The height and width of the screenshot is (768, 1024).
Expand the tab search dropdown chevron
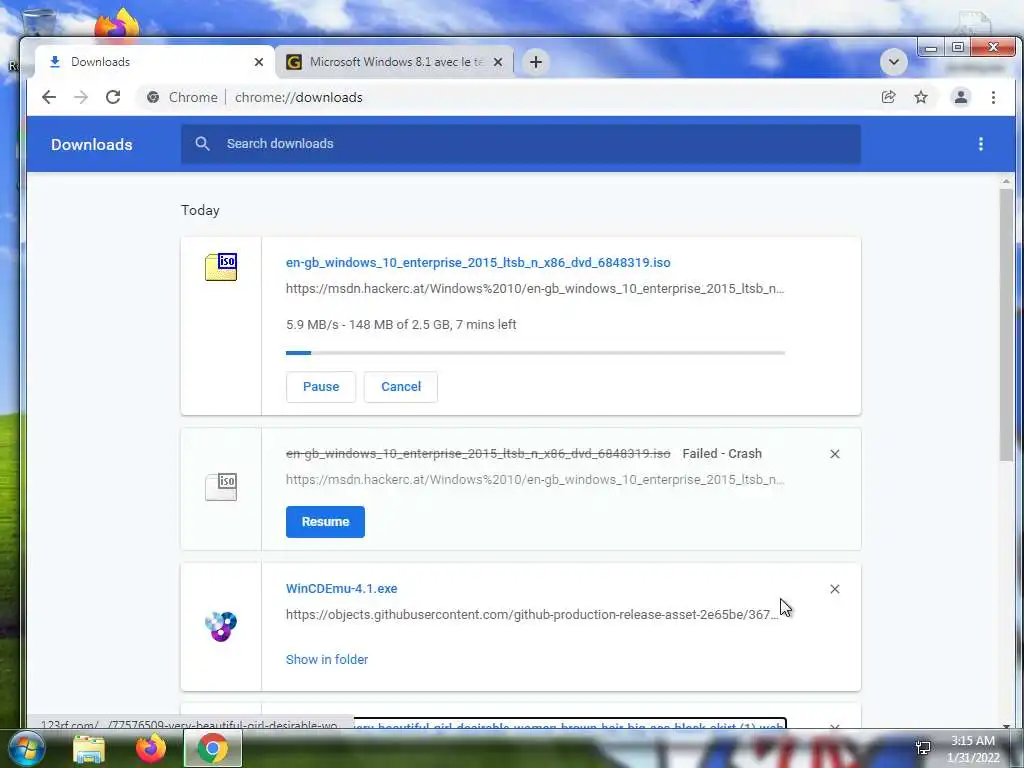click(893, 63)
